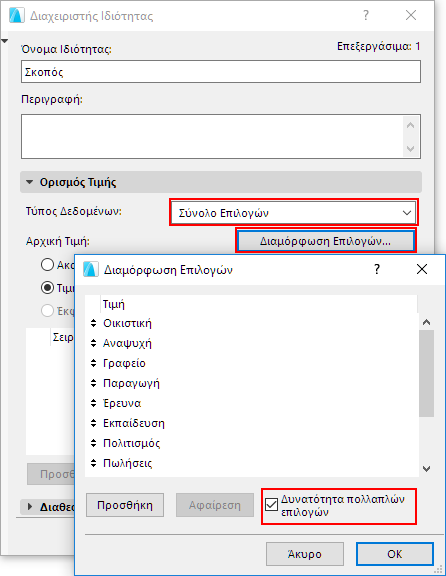Click the reorder handle beside Γραφείο
The width and height of the screenshot is (446, 576).
click(x=94, y=363)
